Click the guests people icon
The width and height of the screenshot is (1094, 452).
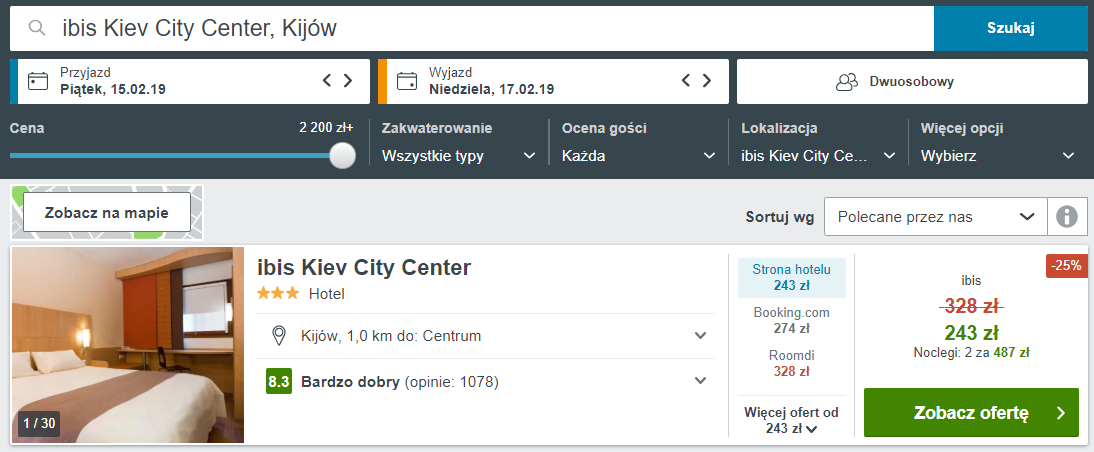click(846, 82)
